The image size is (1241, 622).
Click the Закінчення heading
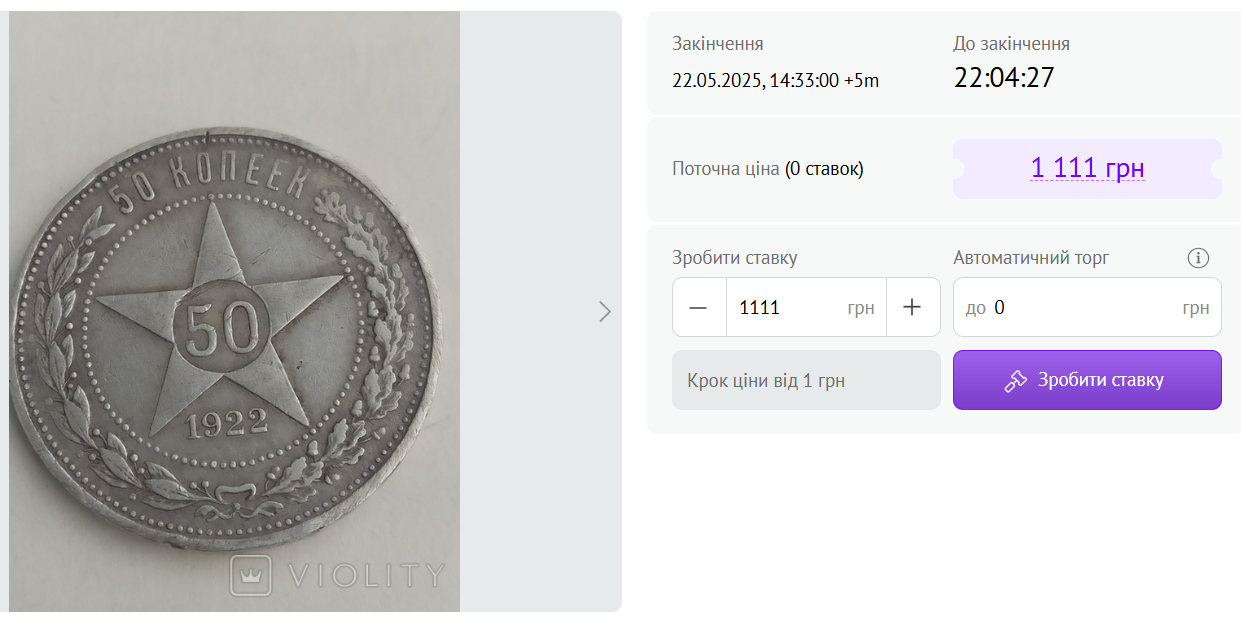[718, 44]
